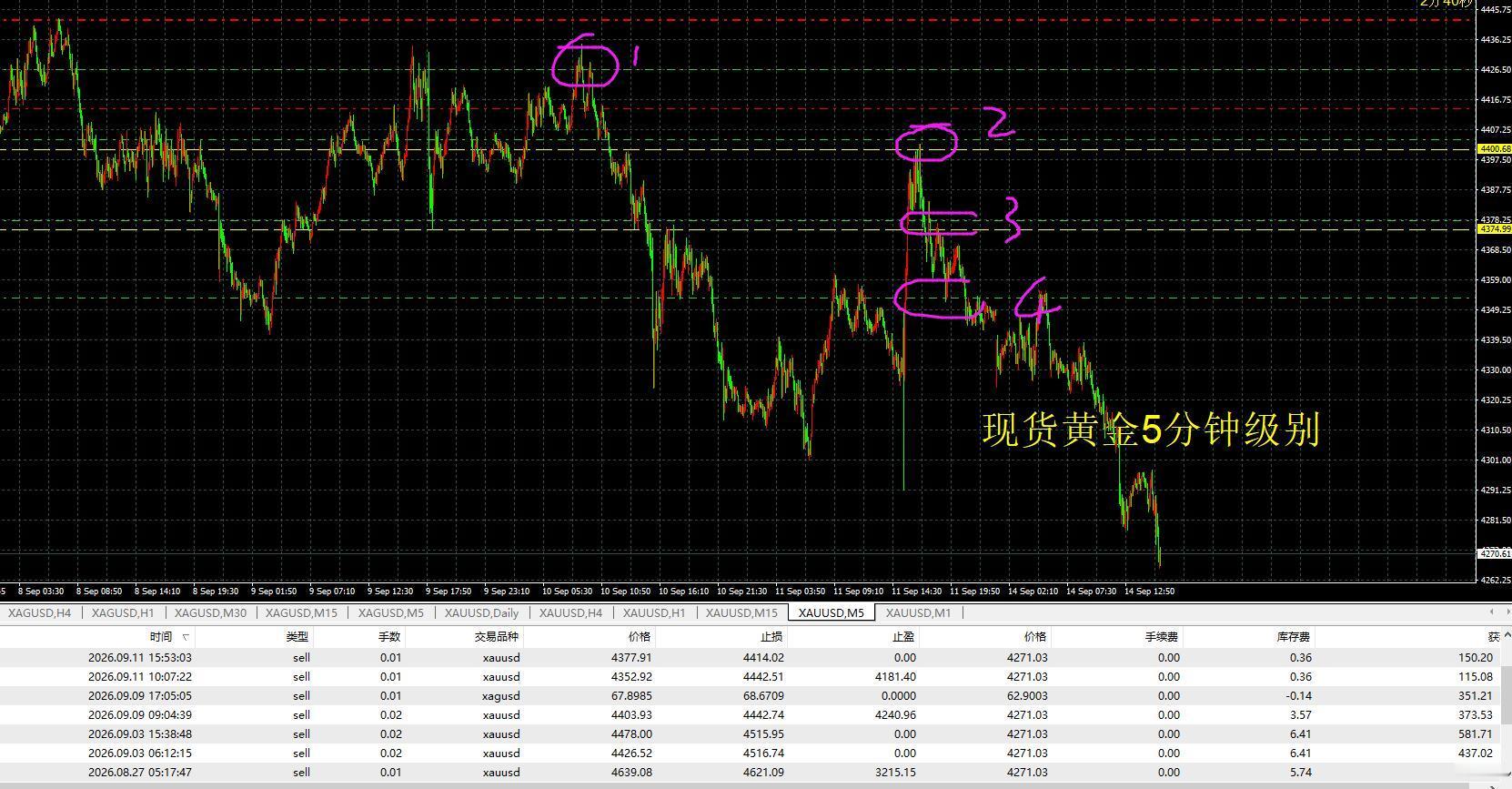
Task: Click the profit value 581.71
Action: click(x=1475, y=733)
